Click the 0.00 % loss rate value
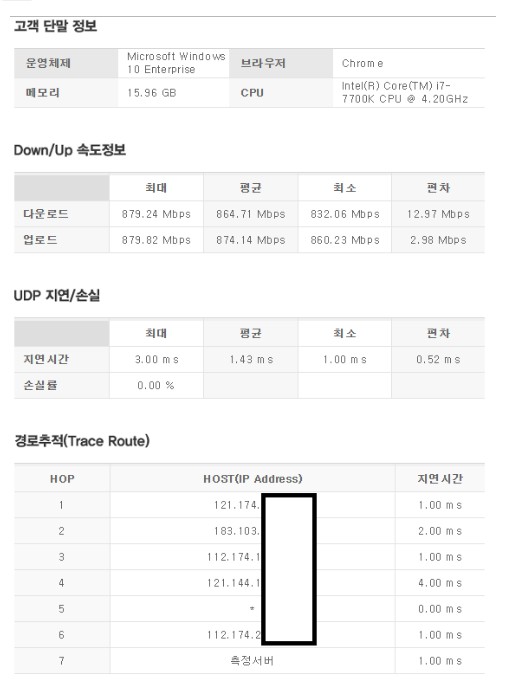 point(156,385)
